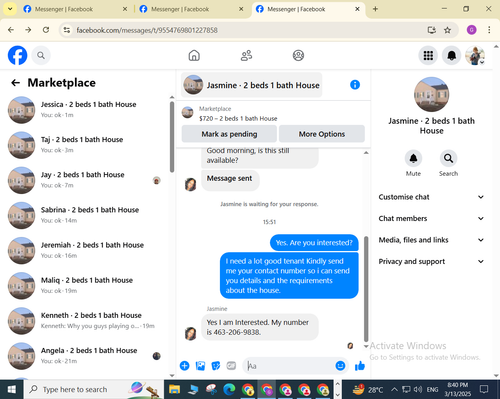This screenshot has width=500, height=399.
Task: Close the first Messenger tab
Action: coord(125,9)
